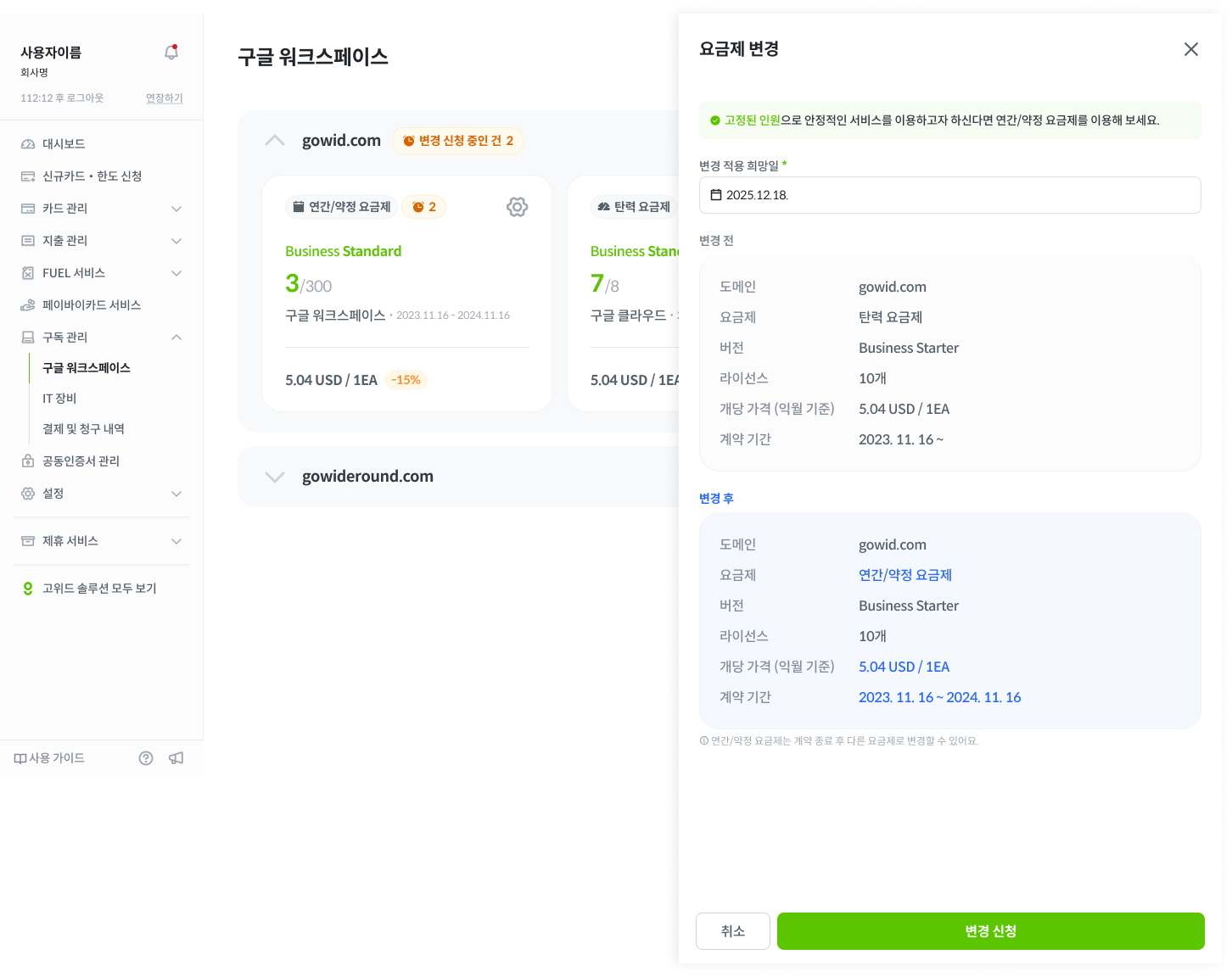Expand the FUEL 서비스 chevron

pos(176,273)
